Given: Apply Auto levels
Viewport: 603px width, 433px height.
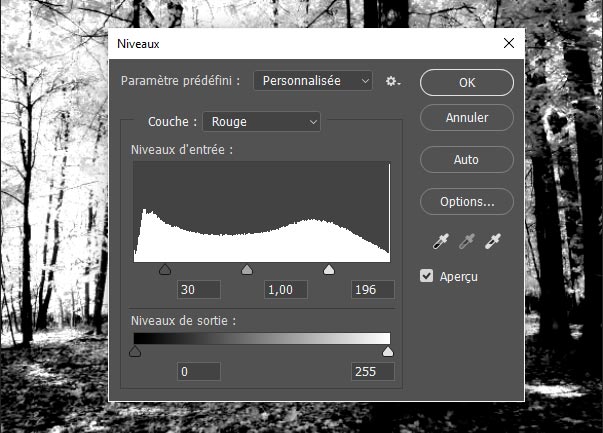Looking at the screenshot, I should click(466, 159).
